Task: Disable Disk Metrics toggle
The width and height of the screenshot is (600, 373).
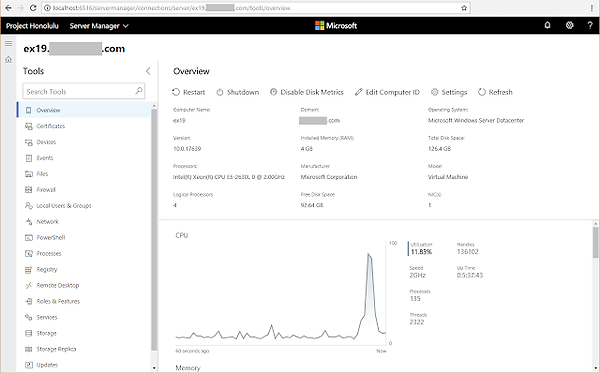Action: [307, 92]
